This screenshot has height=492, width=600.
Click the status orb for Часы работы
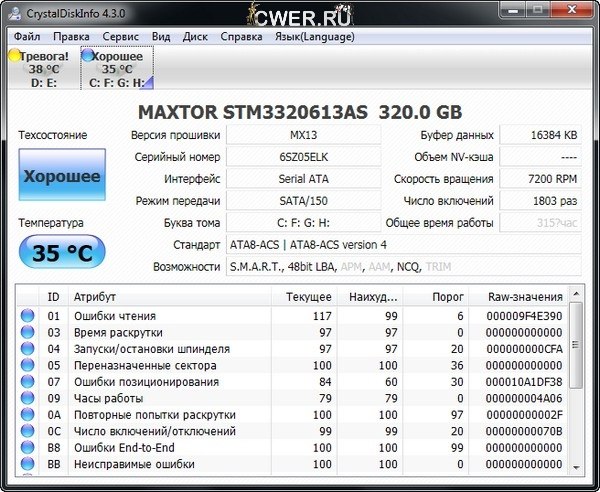[x=28, y=398]
